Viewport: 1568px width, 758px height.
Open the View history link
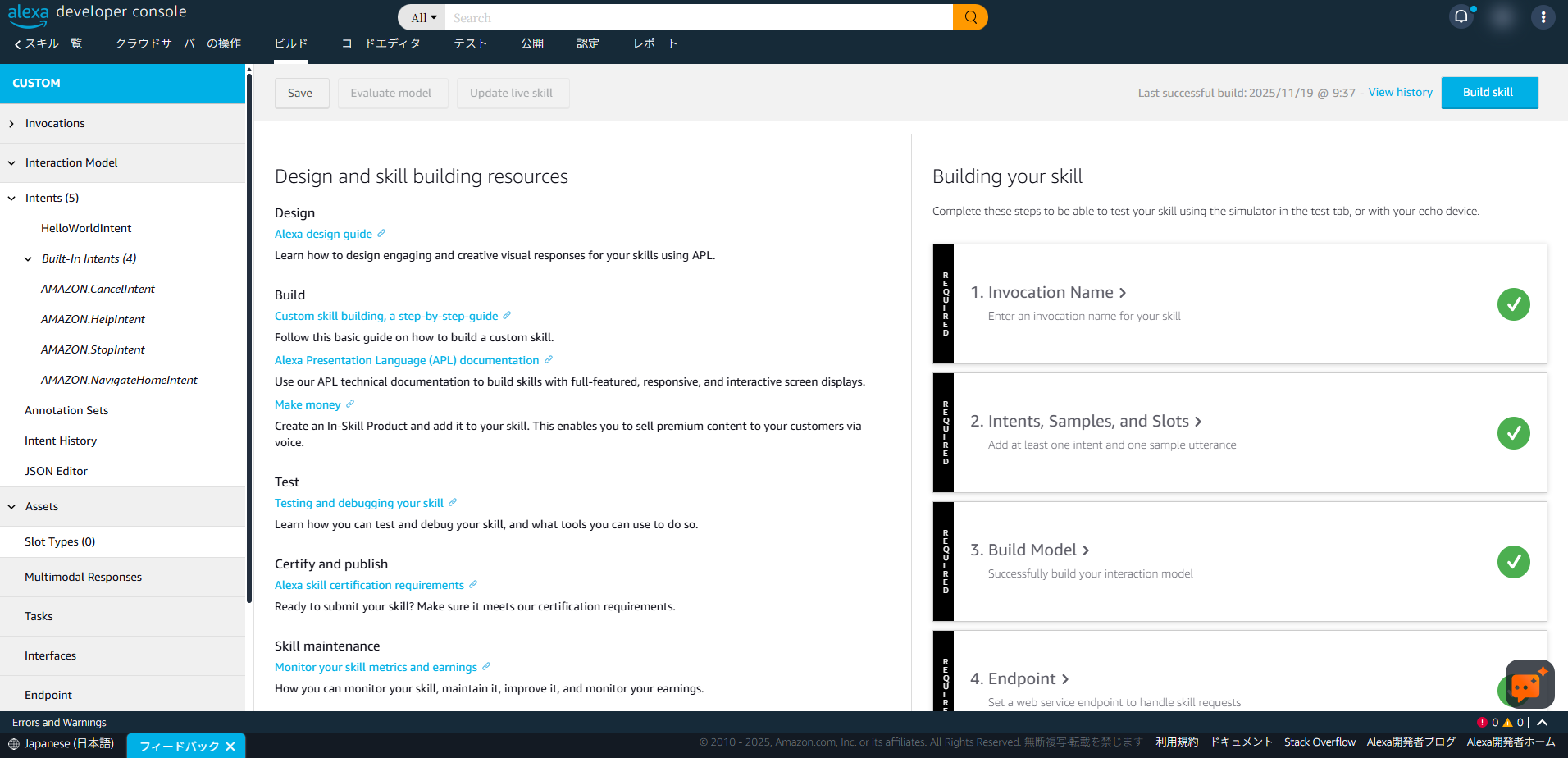[x=1400, y=92]
